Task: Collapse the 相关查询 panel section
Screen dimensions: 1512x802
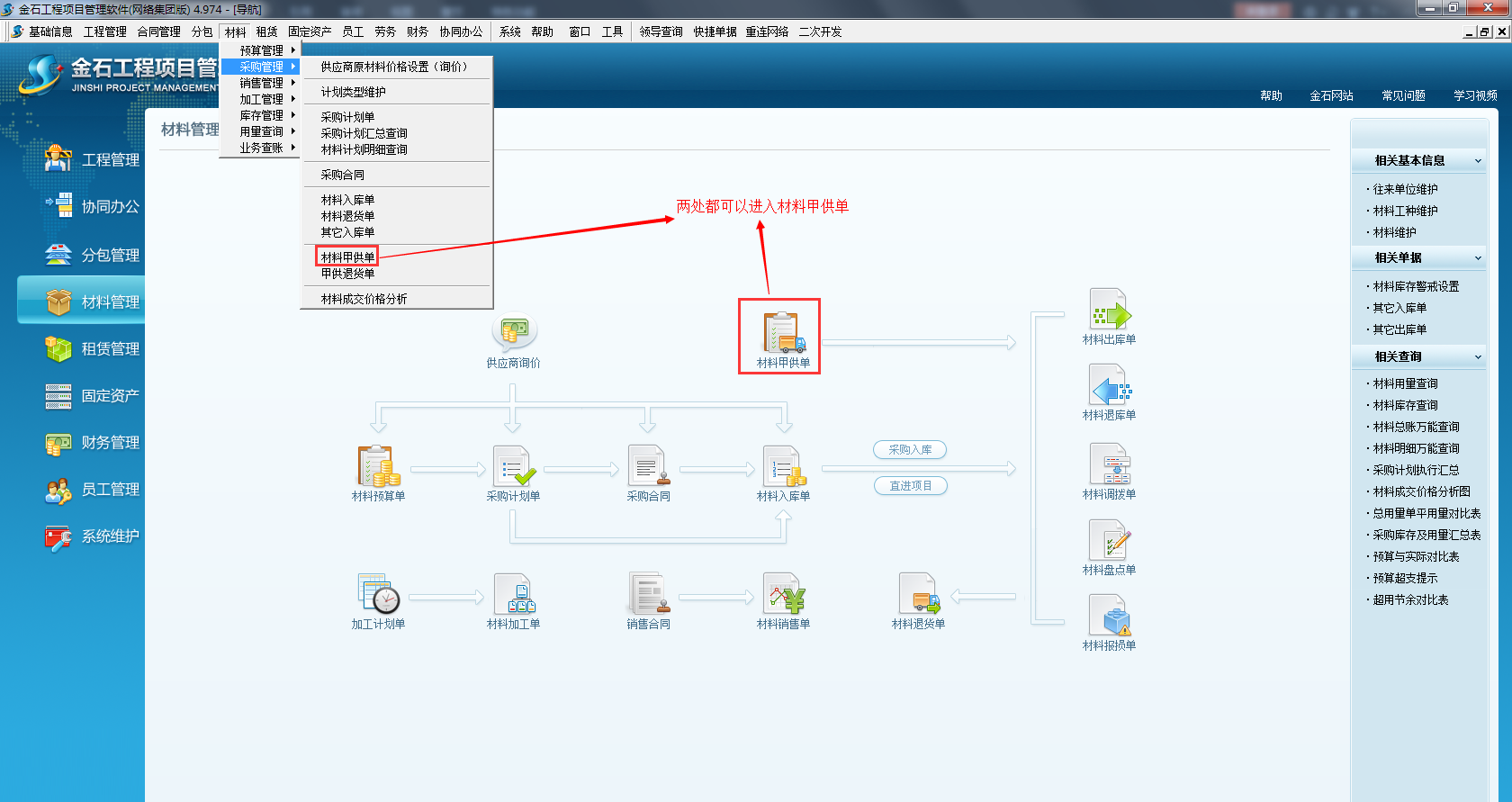Action: [1478, 357]
